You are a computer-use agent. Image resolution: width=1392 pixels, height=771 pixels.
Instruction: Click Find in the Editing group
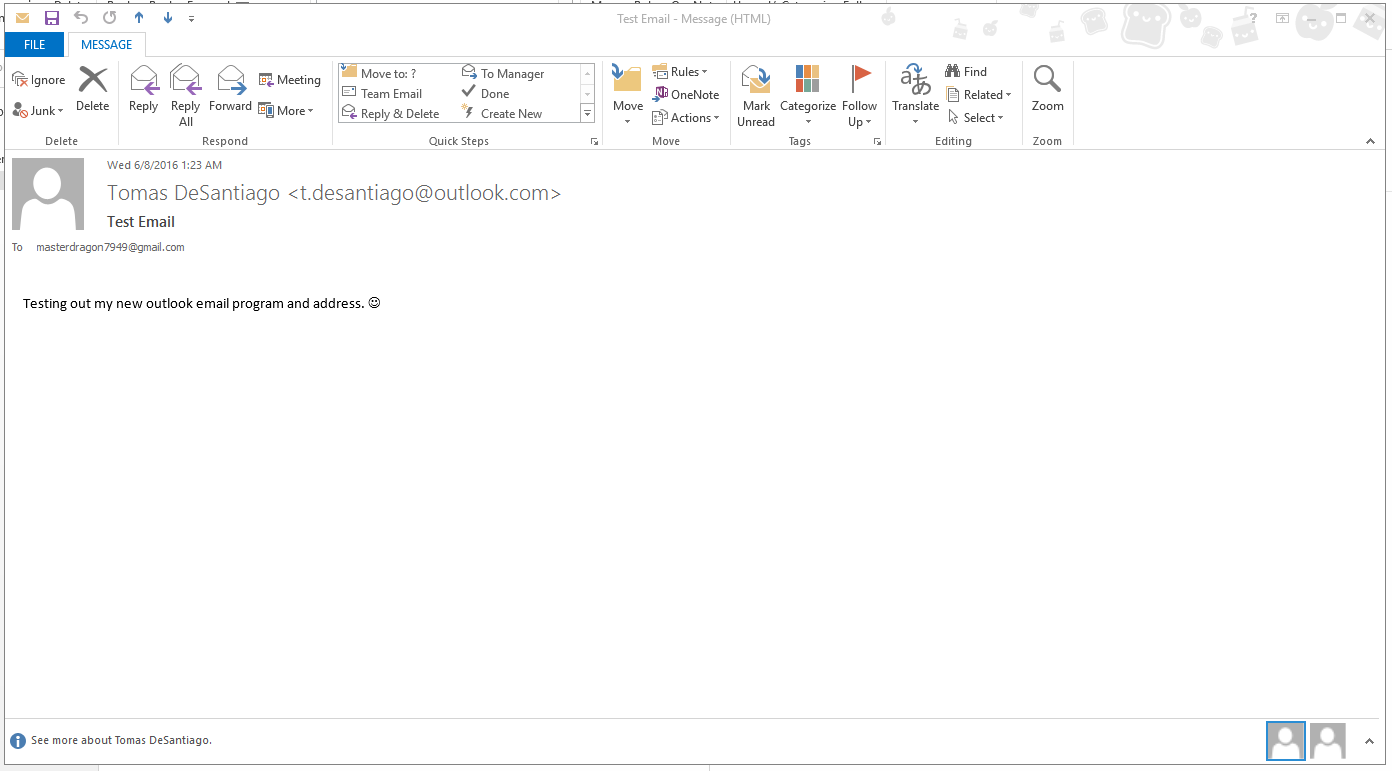pyautogui.click(x=966, y=72)
